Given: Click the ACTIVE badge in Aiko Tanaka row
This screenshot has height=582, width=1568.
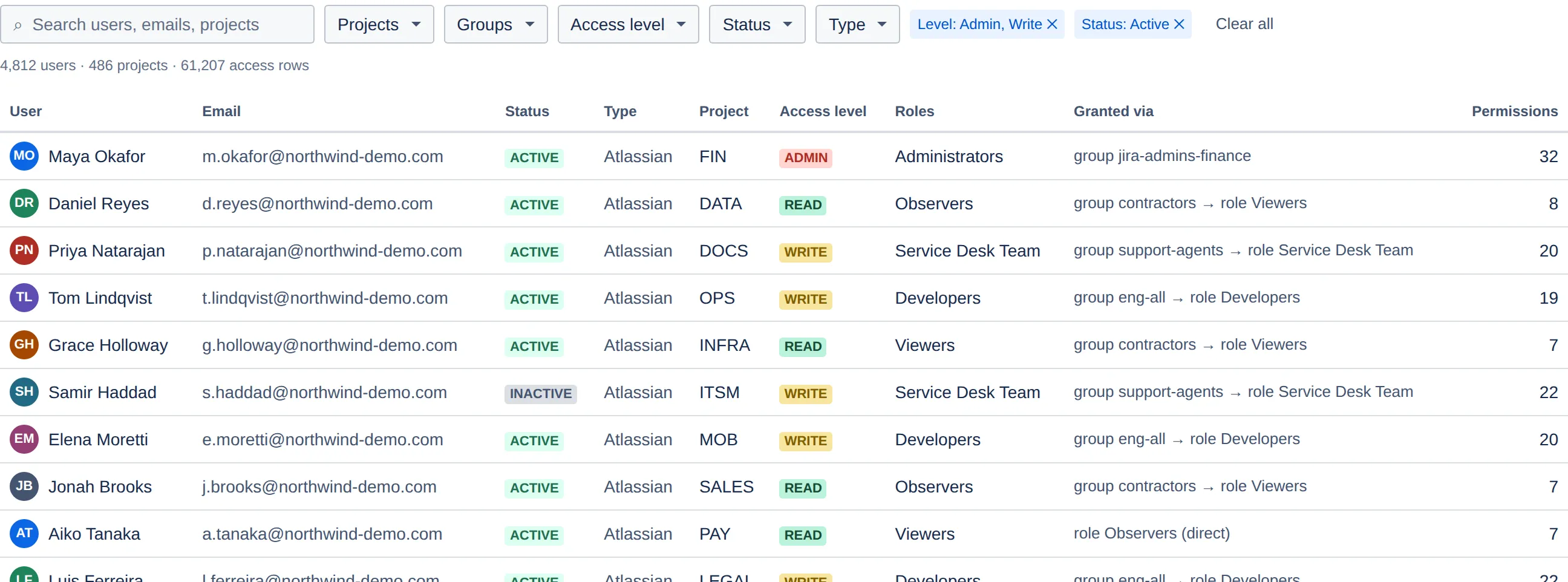Looking at the screenshot, I should click(534, 535).
